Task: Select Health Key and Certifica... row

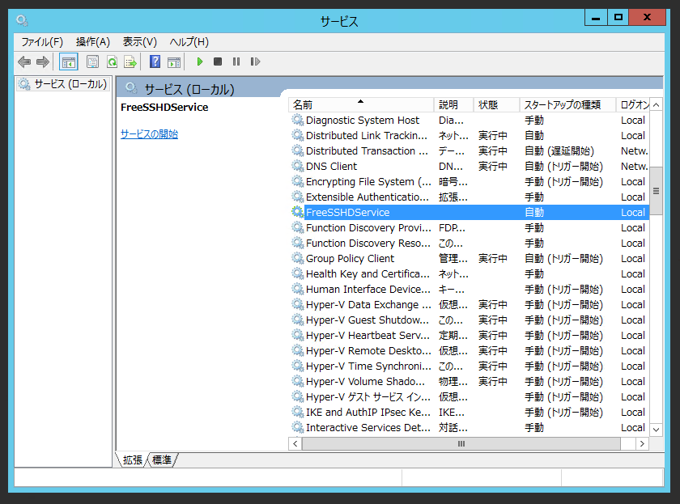Action: coord(469,274)
